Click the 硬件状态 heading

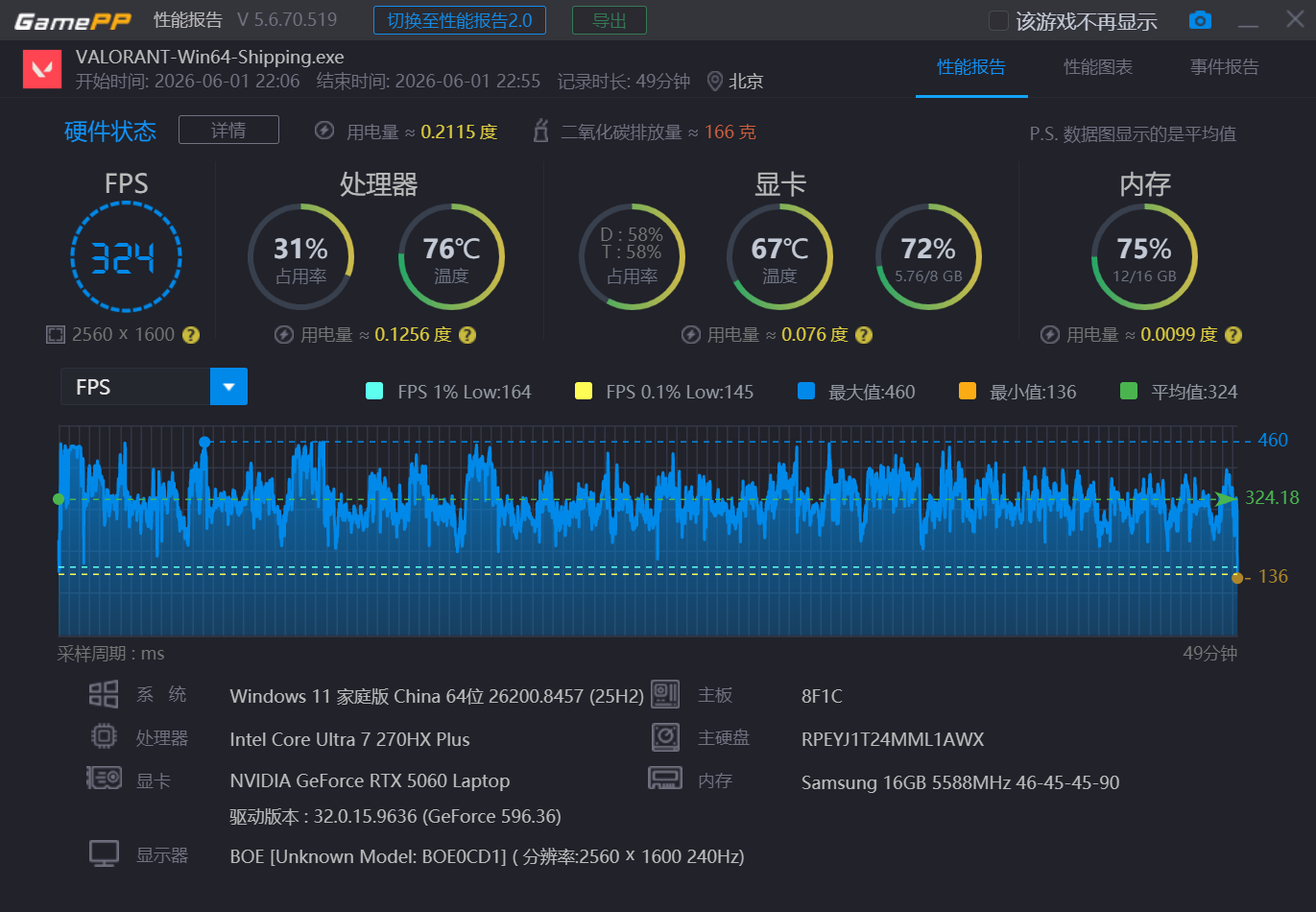[110, 131]
